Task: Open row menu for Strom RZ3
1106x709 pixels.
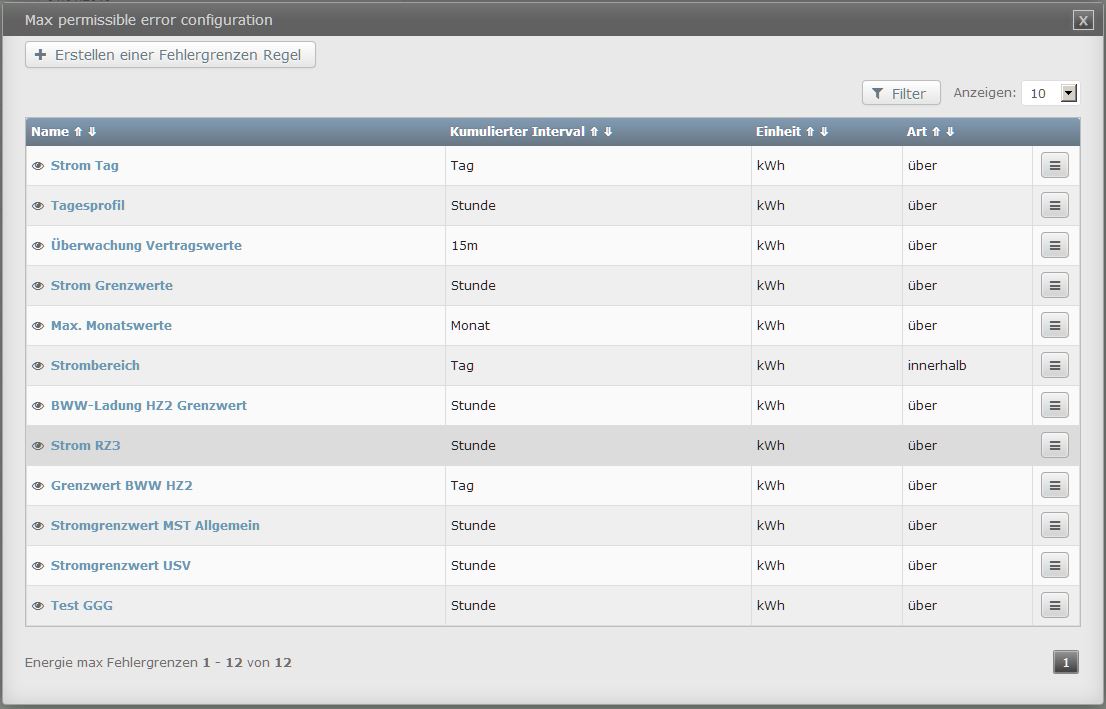Action: pyautogui.click(x=1055, y=445)
